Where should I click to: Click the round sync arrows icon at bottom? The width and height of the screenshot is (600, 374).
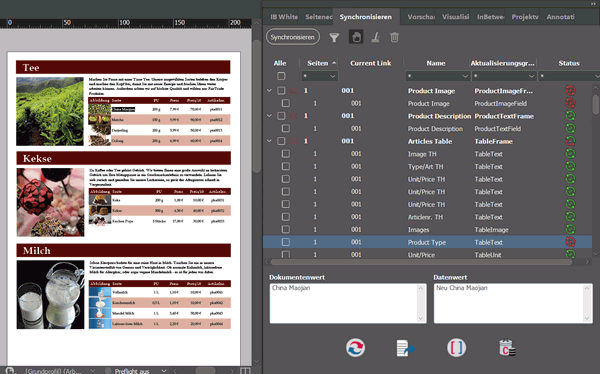[x=355, y=348]
